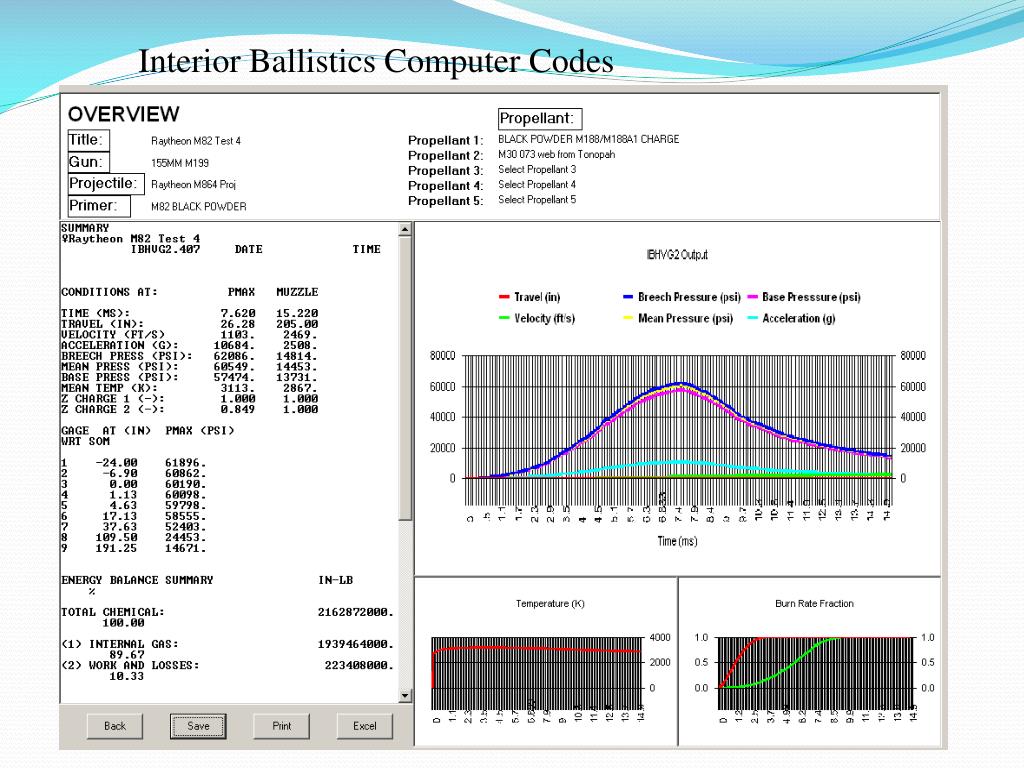
Task: Click 'Select Propellant 4' text
Action: (x=537, y=185)
